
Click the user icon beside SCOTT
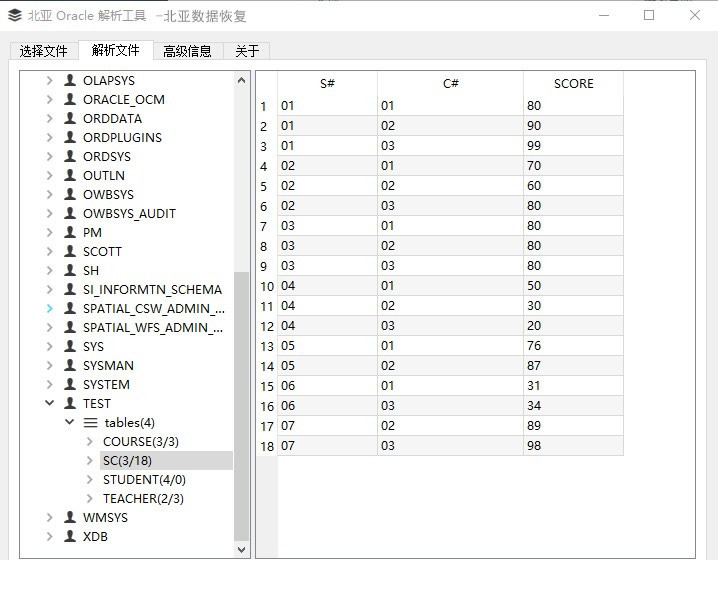click(70, 251)
